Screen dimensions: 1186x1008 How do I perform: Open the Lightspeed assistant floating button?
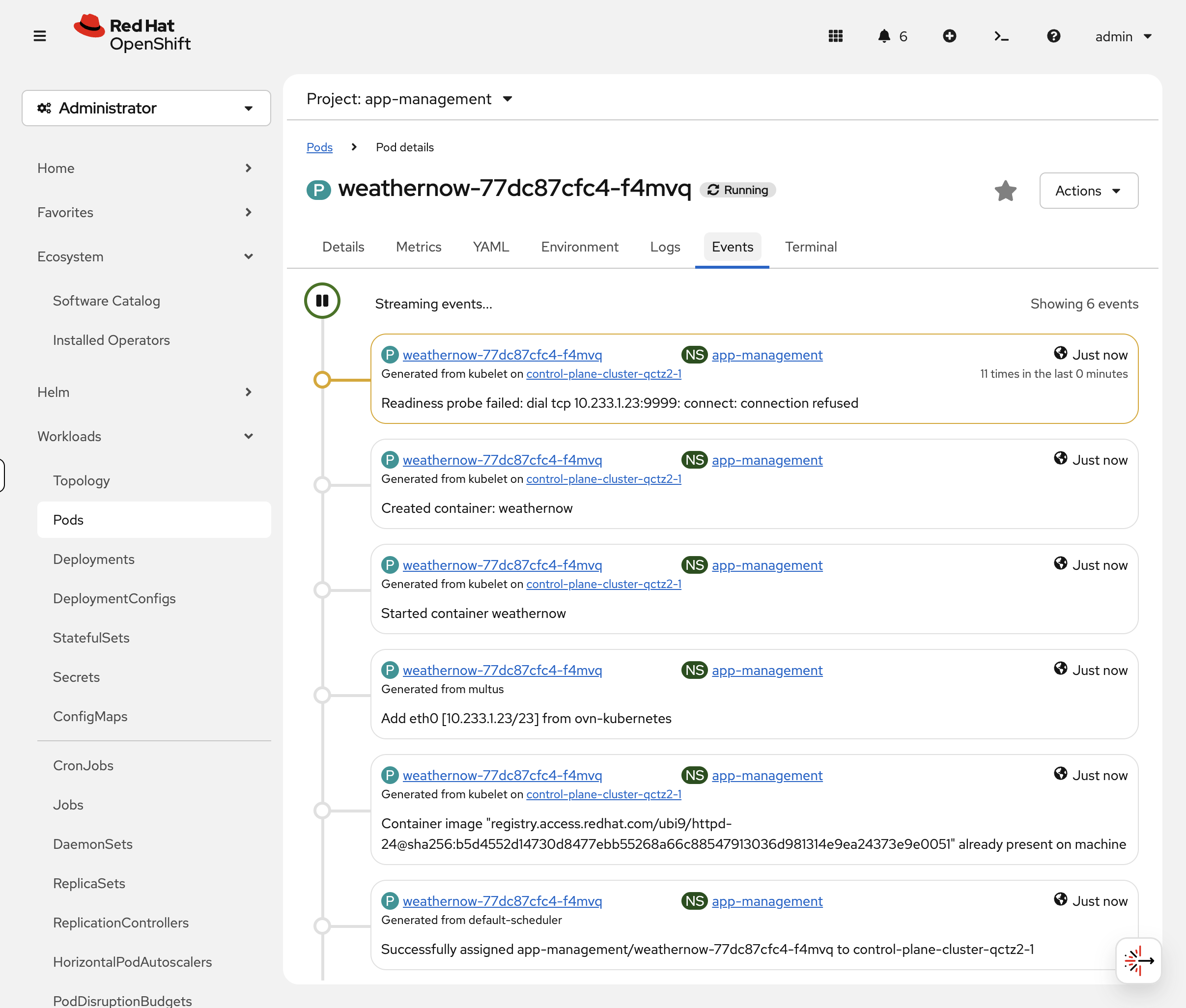[x=1138, y=960]
